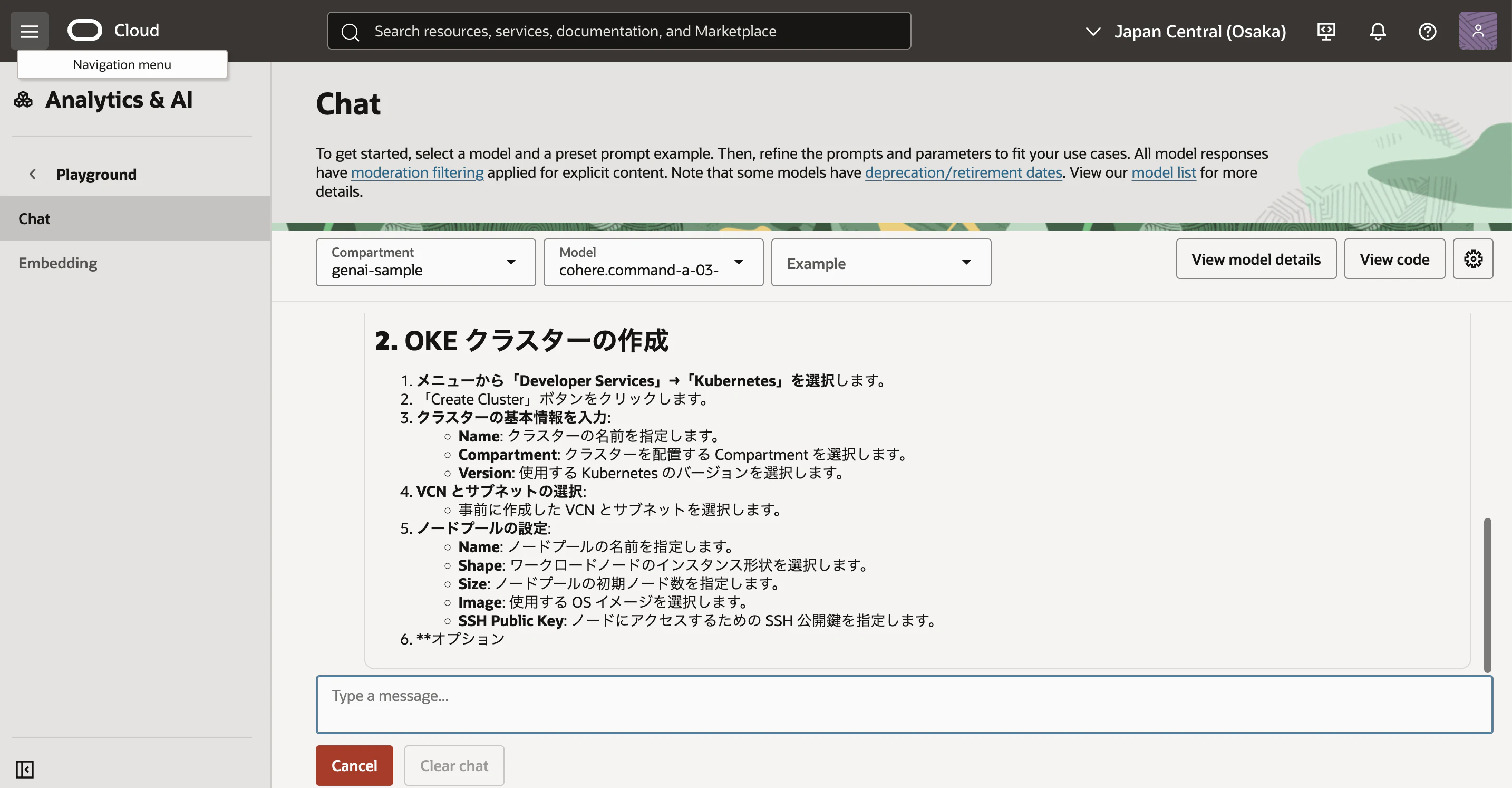Open chat settings gear icon
This screenshot has width=1512, height=788.
point(1472,259)
